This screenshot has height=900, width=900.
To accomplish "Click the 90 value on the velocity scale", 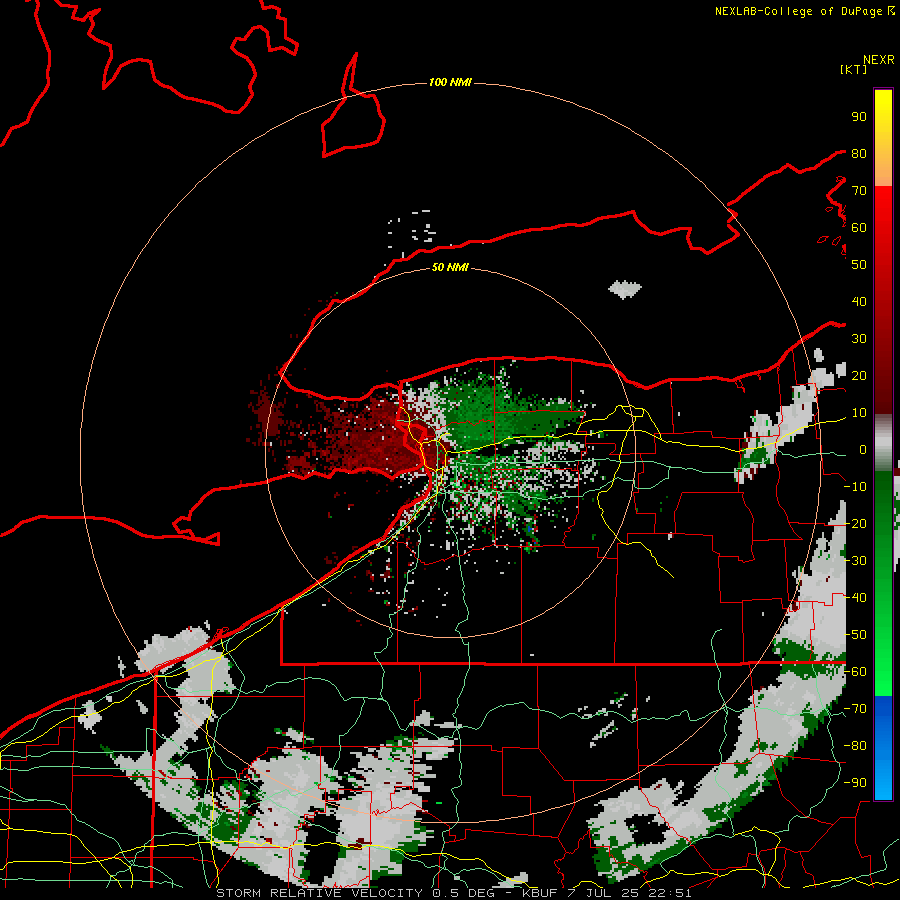I will coord(859,117).
